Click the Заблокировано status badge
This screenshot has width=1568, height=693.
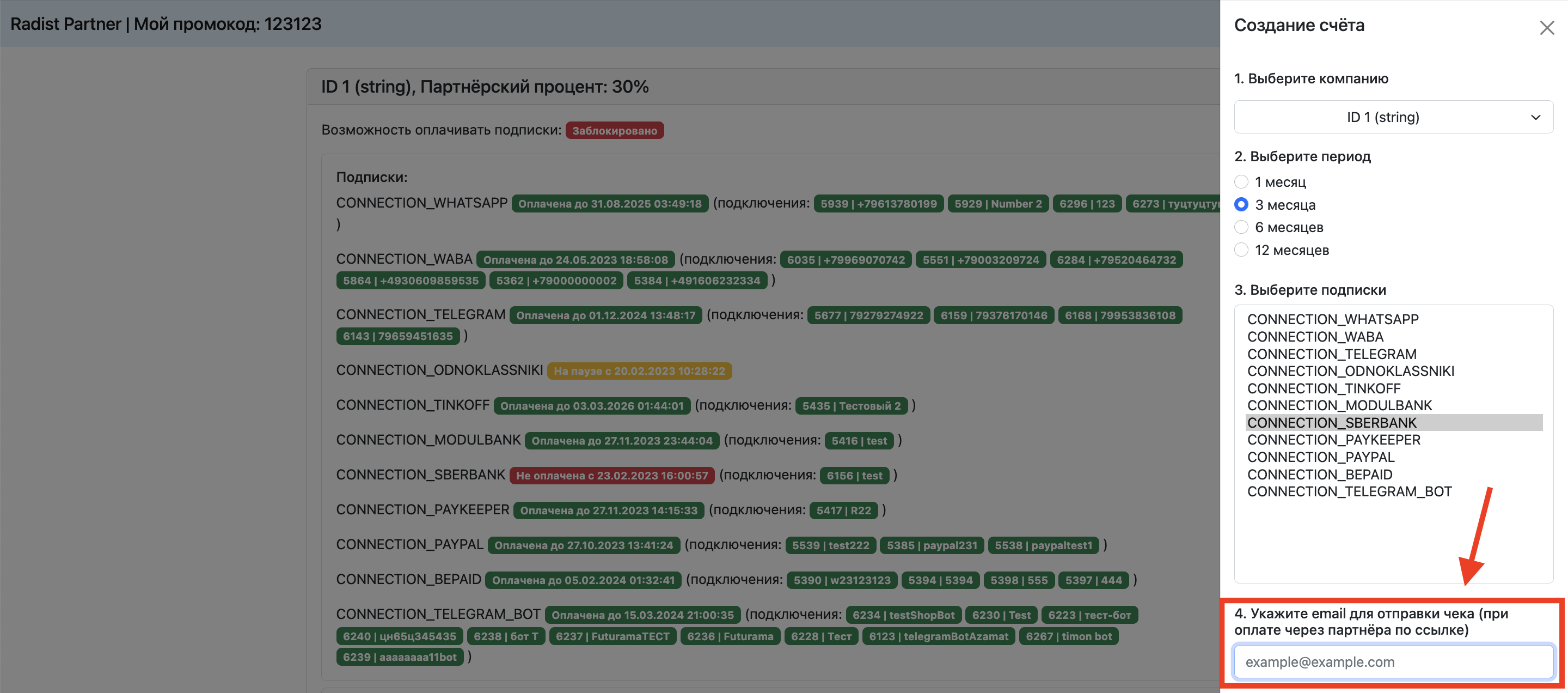click(x=614, y=130)
